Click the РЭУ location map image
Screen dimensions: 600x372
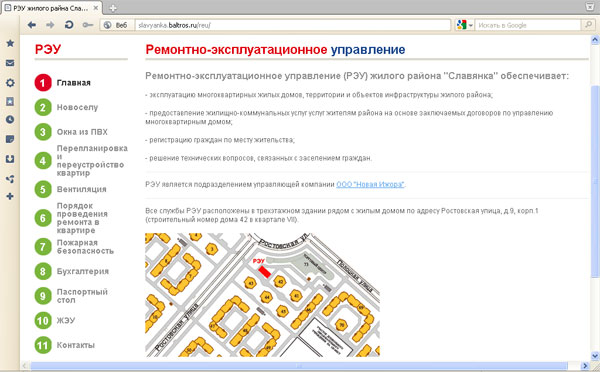pos(262,295)
